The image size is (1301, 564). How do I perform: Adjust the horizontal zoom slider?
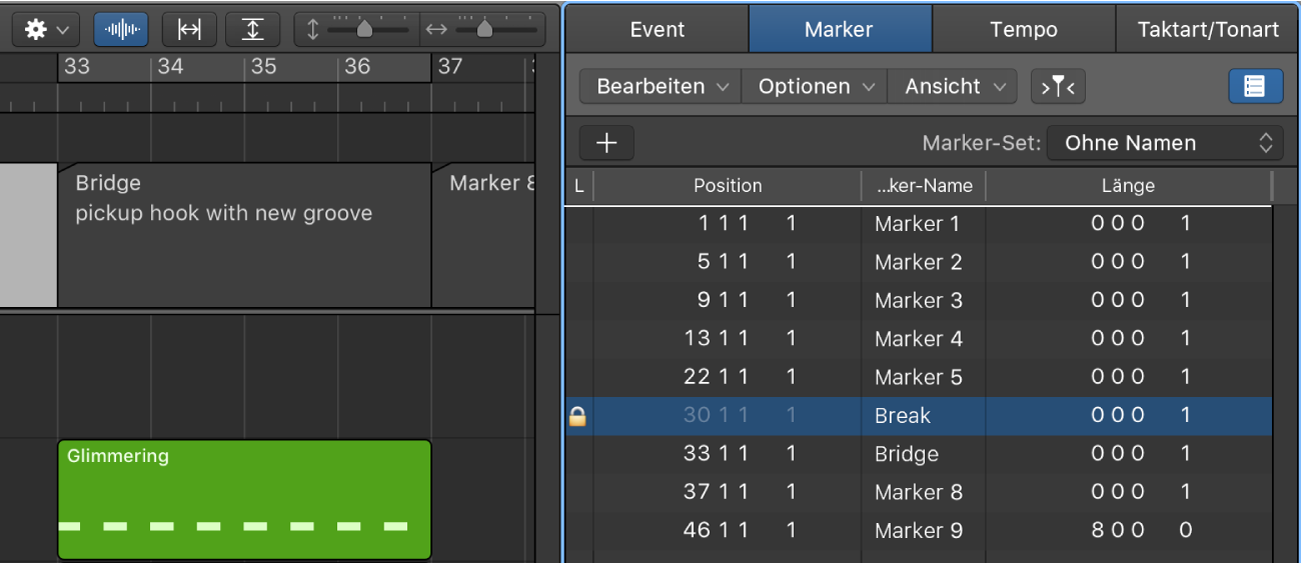click(x=485, y=30)
